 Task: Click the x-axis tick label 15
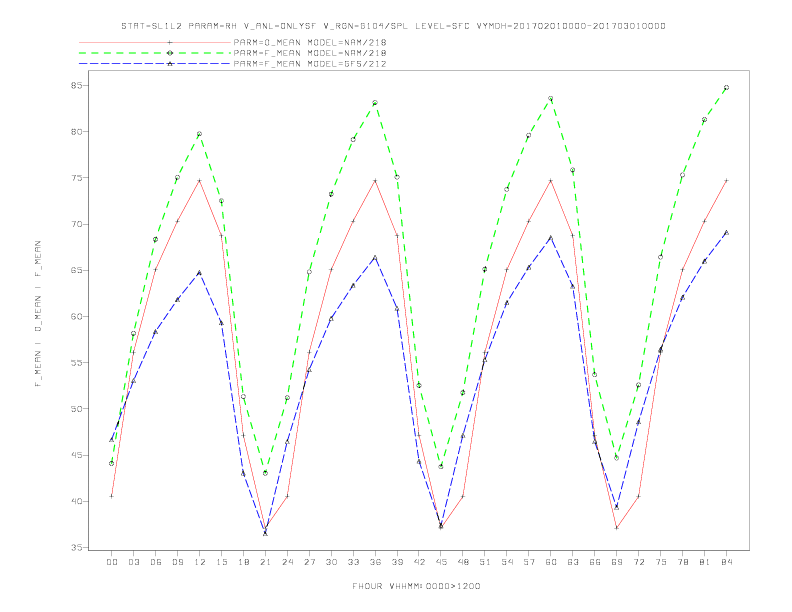pyautogui.click(x=221, y=562)
